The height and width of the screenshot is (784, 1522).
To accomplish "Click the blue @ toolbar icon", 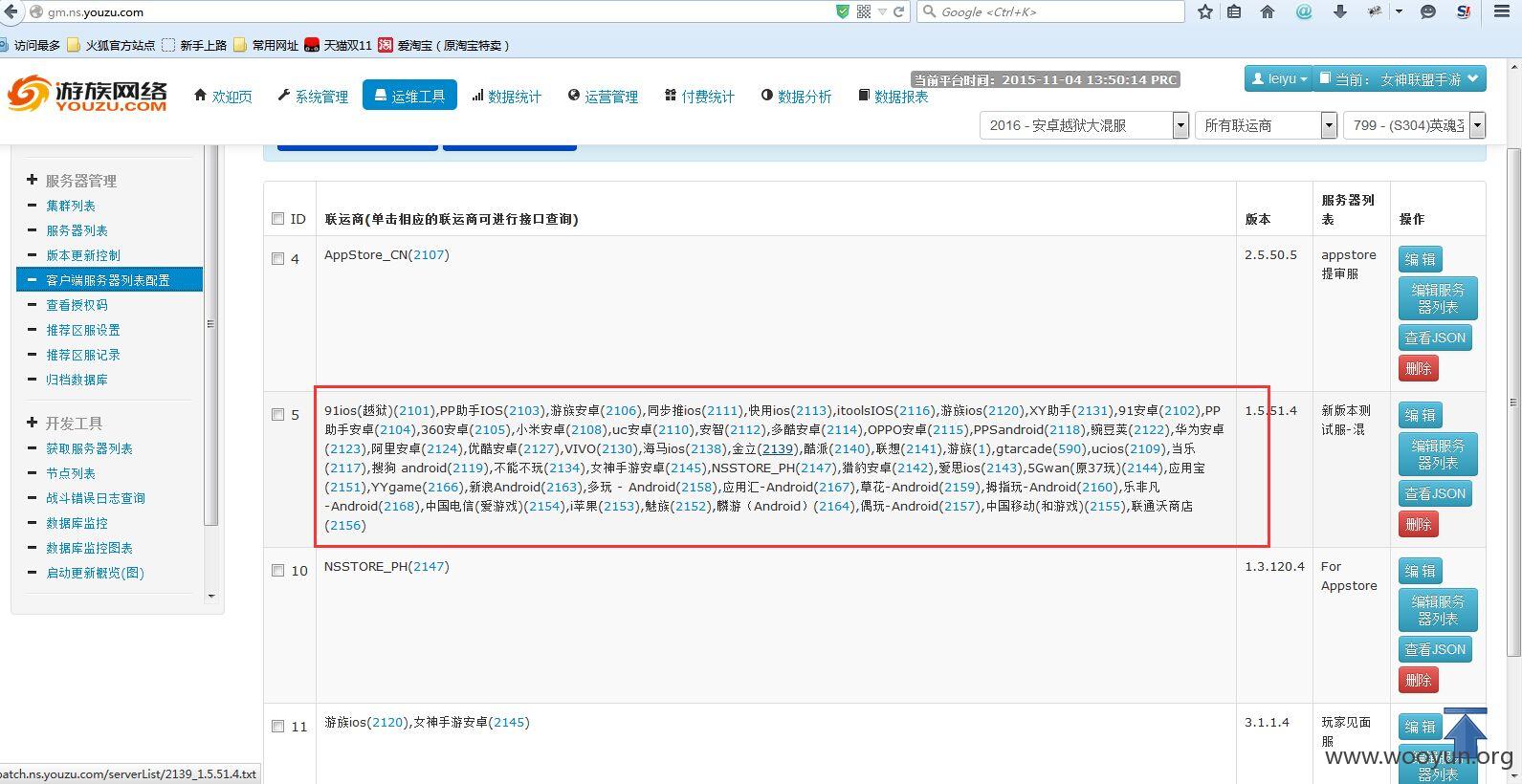I will [x=1303, y=11].
